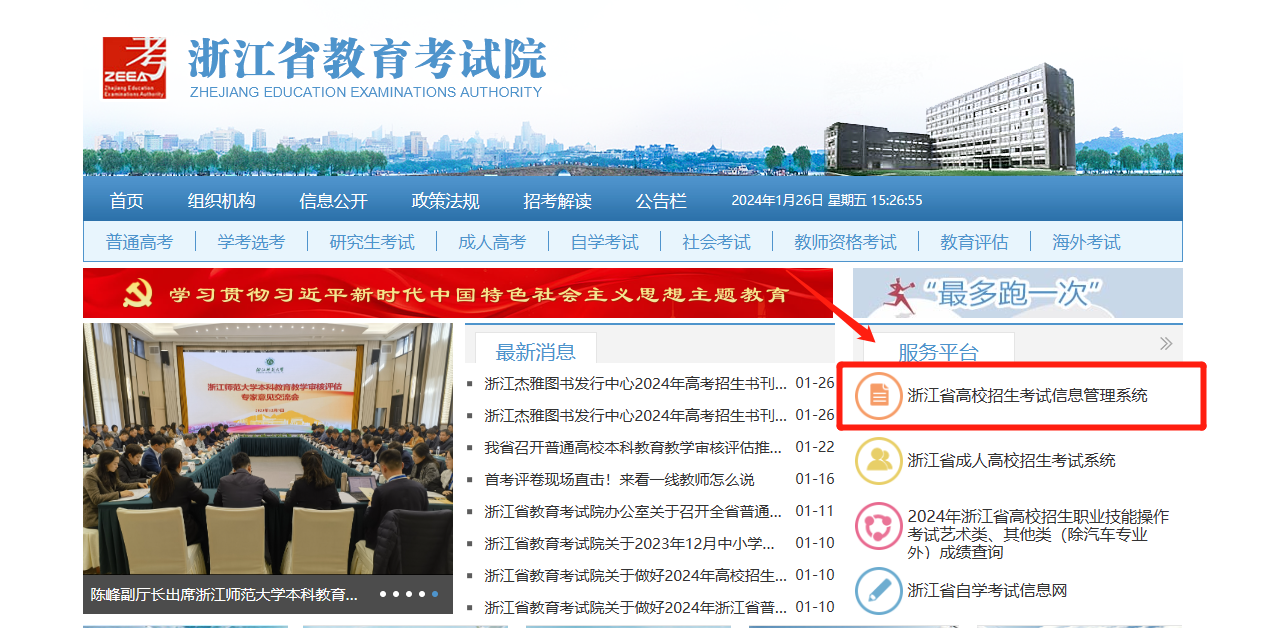Open the 教师资格考试 category link
1287x628 pixels.
845,242
